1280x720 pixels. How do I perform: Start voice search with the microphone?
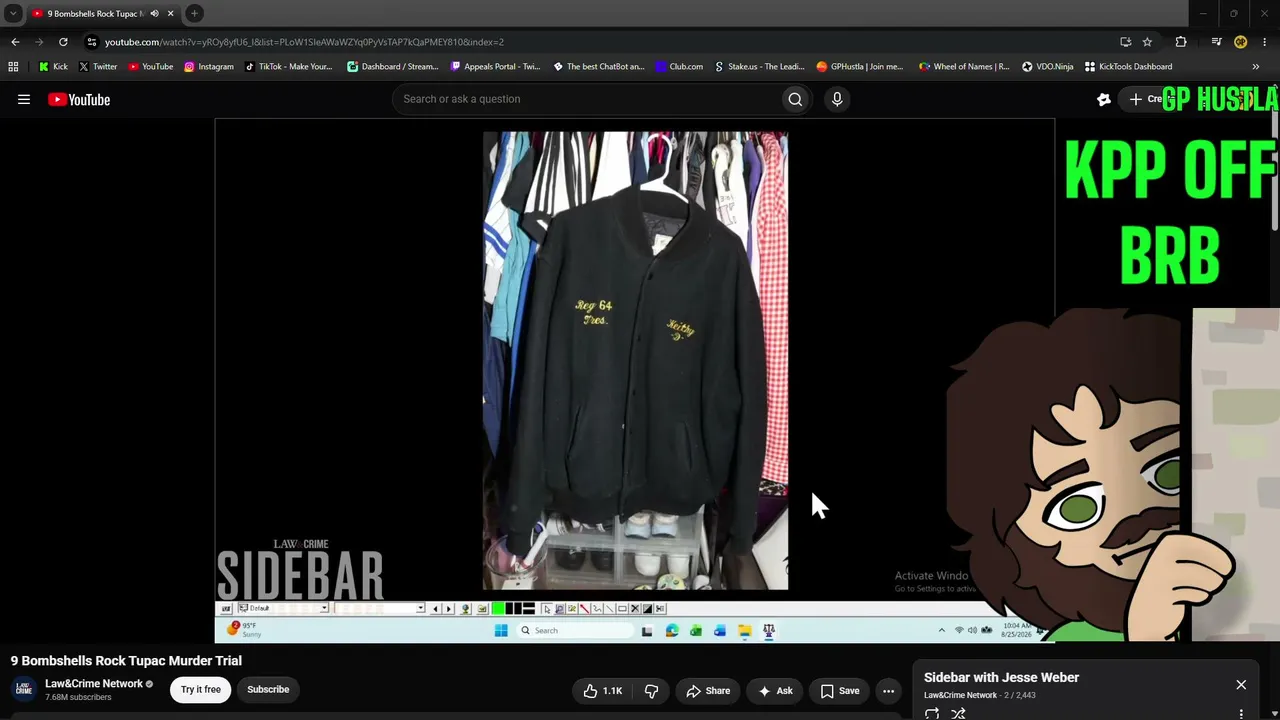(x=837, y=99)
